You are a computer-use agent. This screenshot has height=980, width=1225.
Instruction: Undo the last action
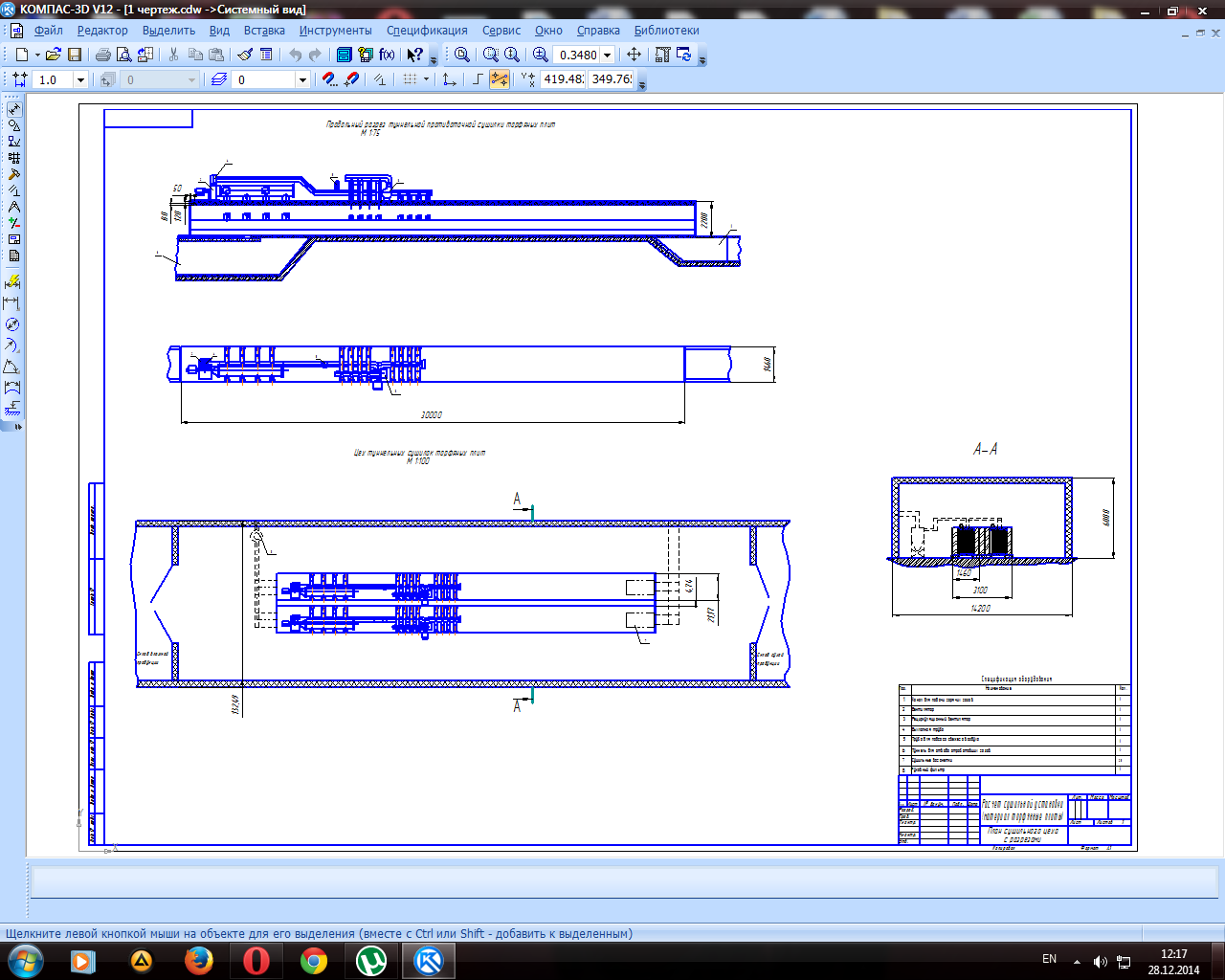coord(295,55)
